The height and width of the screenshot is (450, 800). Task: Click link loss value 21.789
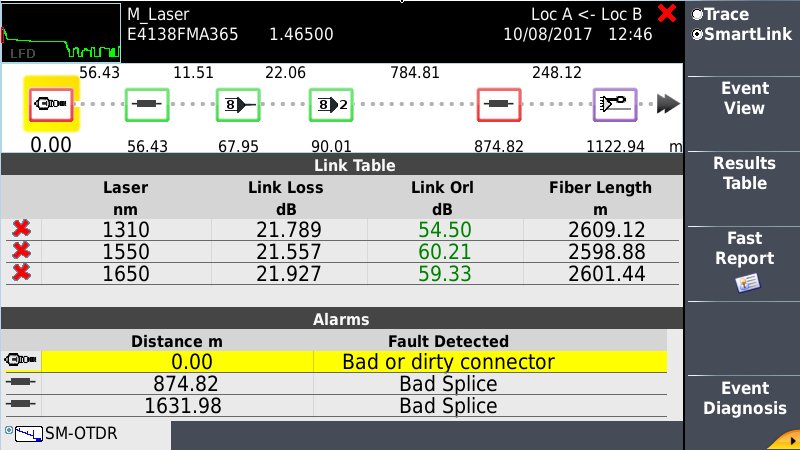(289, 230)
